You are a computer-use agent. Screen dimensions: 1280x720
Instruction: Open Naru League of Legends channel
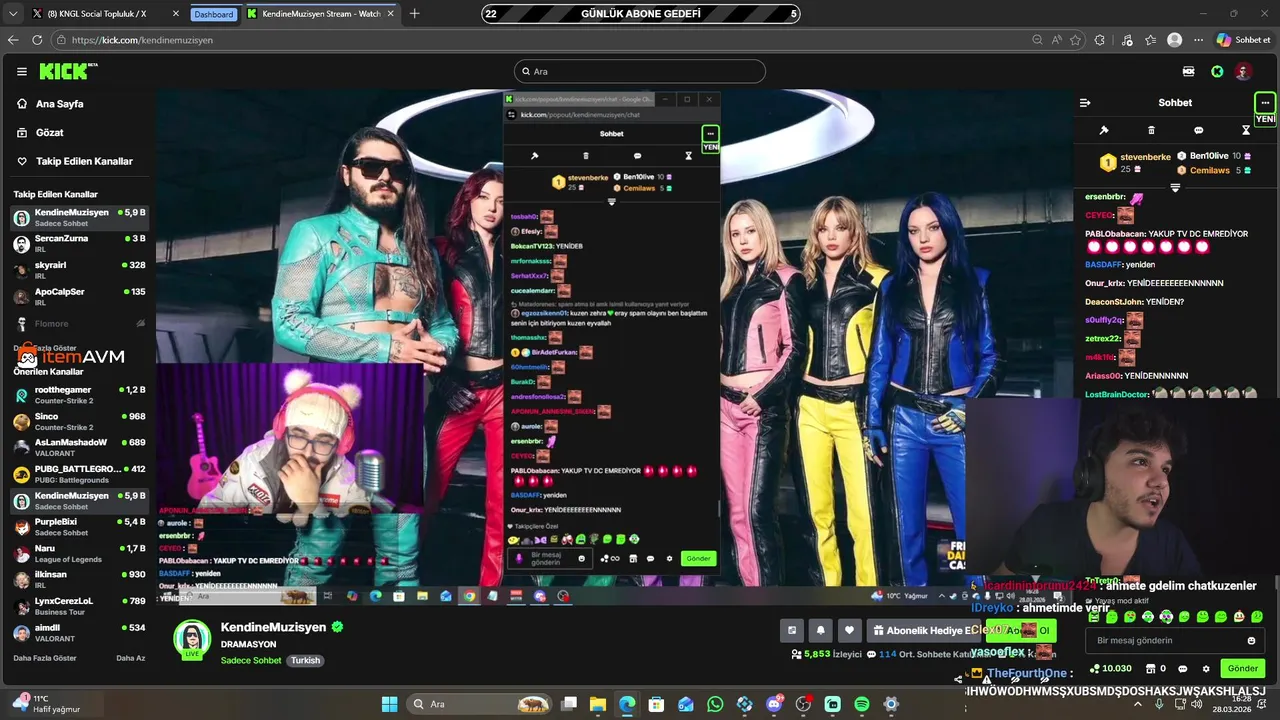[79, 554]
